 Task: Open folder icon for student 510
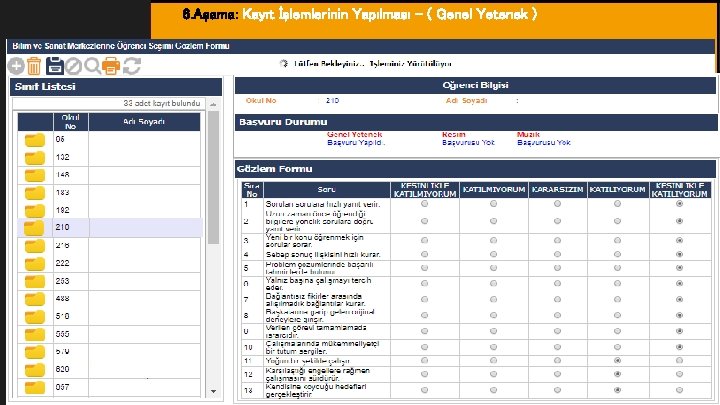pos(35,316)
